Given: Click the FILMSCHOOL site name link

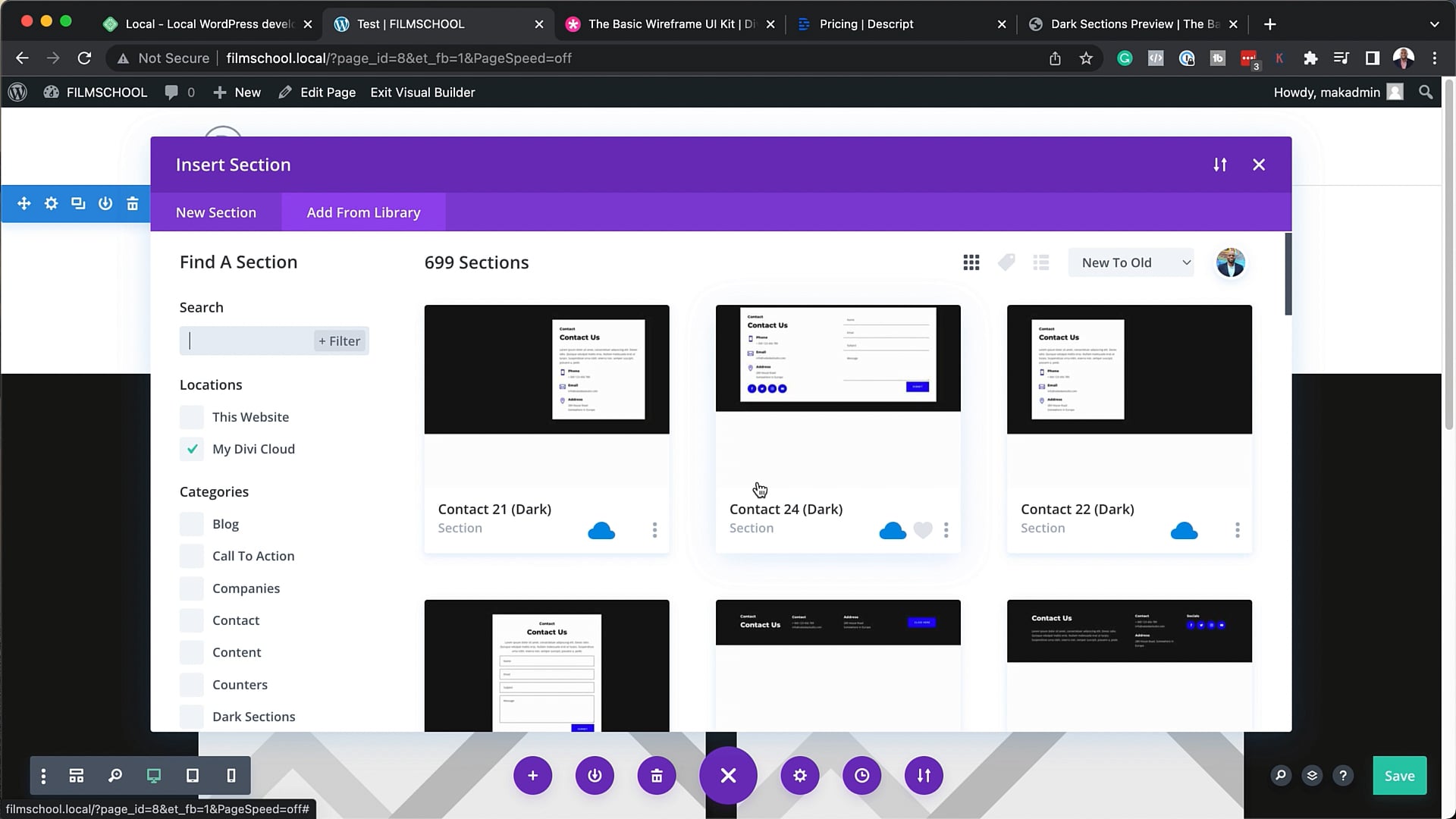Looking at the screenshot, I should pos(96,93).
